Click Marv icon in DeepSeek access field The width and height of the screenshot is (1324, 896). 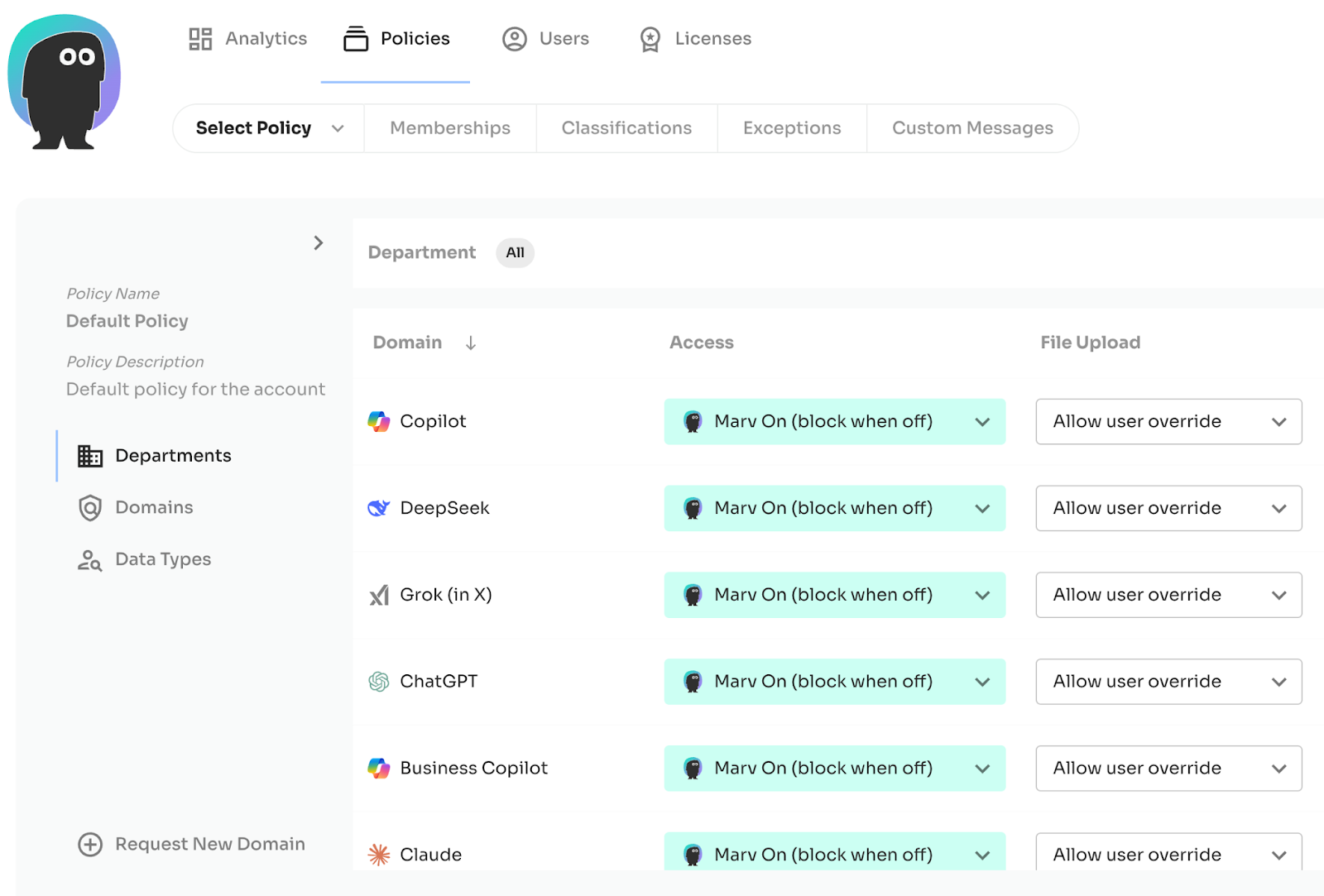693,508
